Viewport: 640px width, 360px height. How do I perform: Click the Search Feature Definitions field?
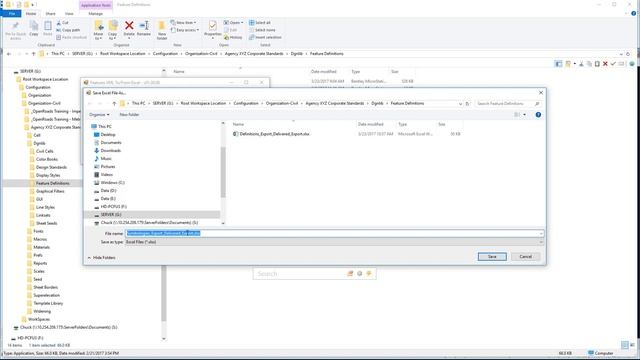tap(507, 104)
